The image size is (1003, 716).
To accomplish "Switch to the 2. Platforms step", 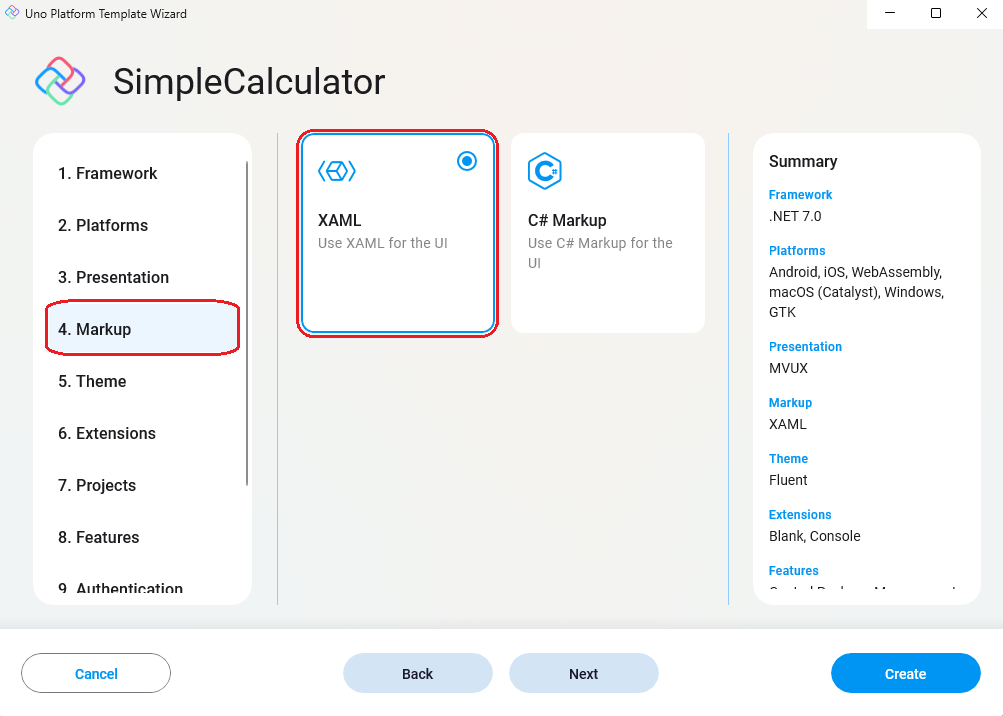I will 103,225.
